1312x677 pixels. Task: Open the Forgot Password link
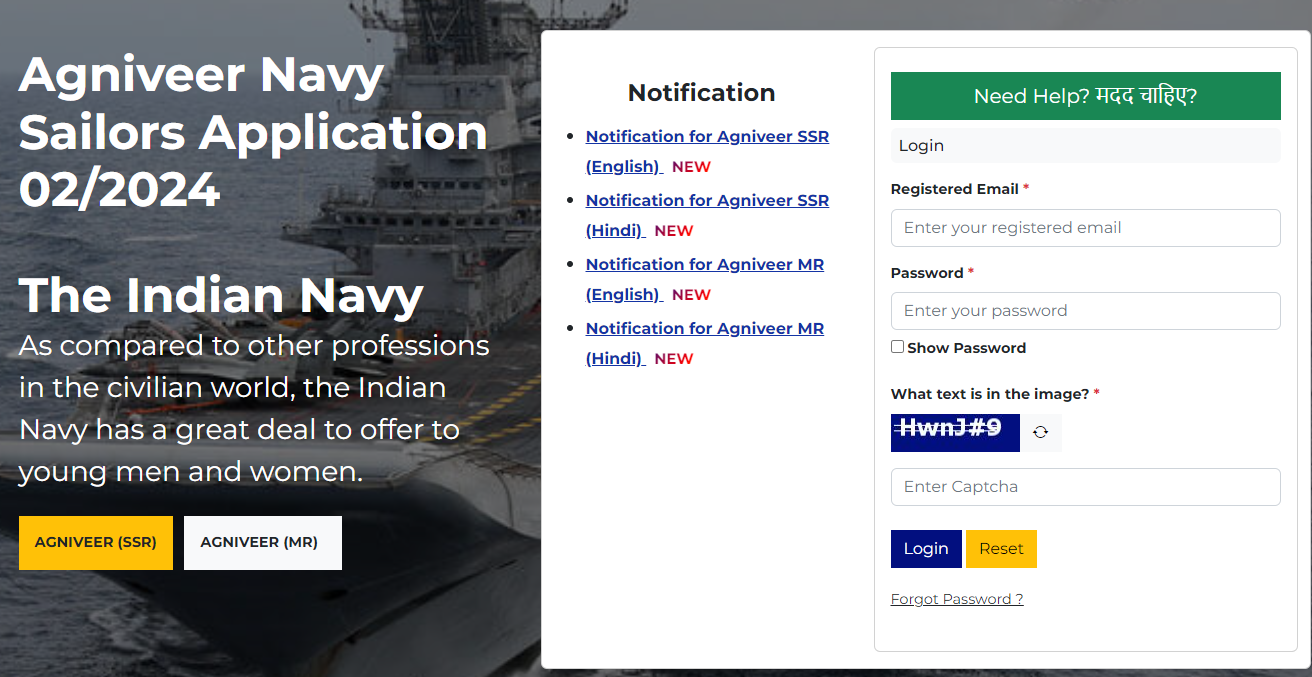[x=956, y=599]
